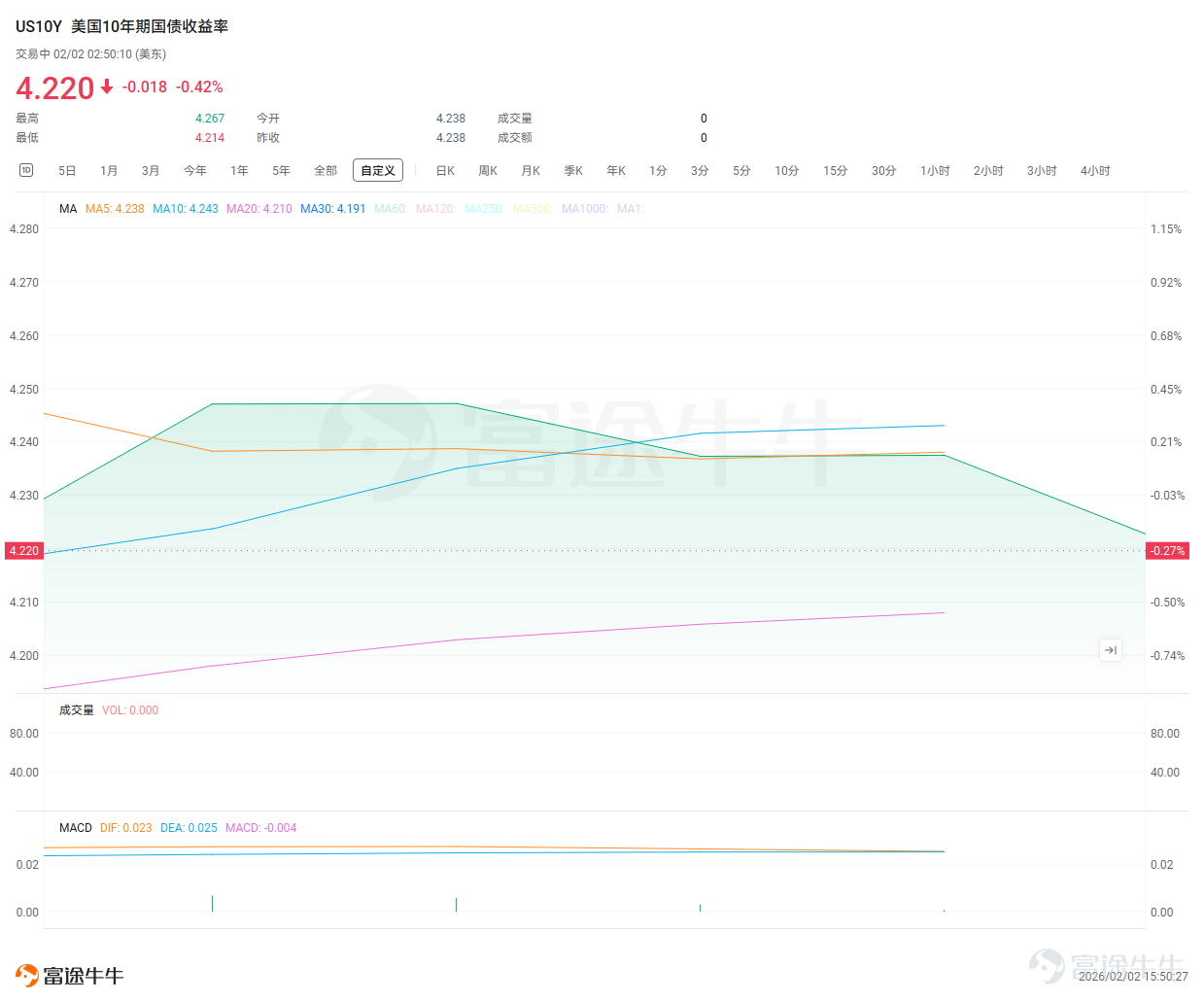Open the 自定义 custom range button
This screenshot has width=1204, height=1002.
pos(378,170)
